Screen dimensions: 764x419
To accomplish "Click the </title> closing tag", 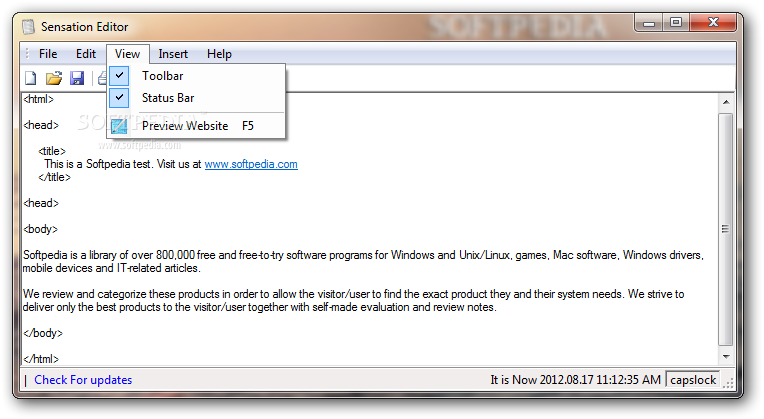I will coord(55,177).
